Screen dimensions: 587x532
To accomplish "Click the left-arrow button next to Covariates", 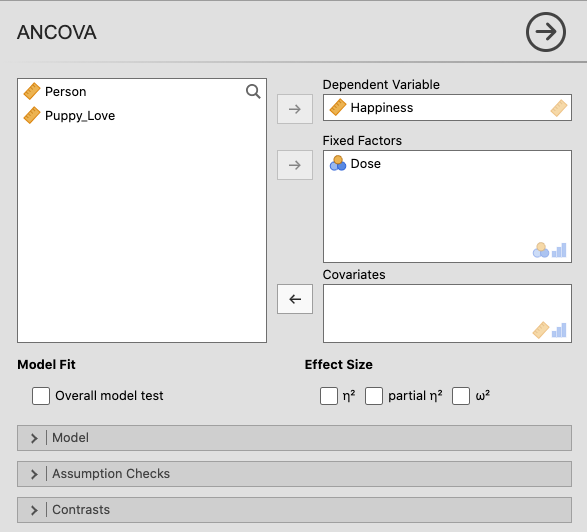I will click(x=295, y=299).
